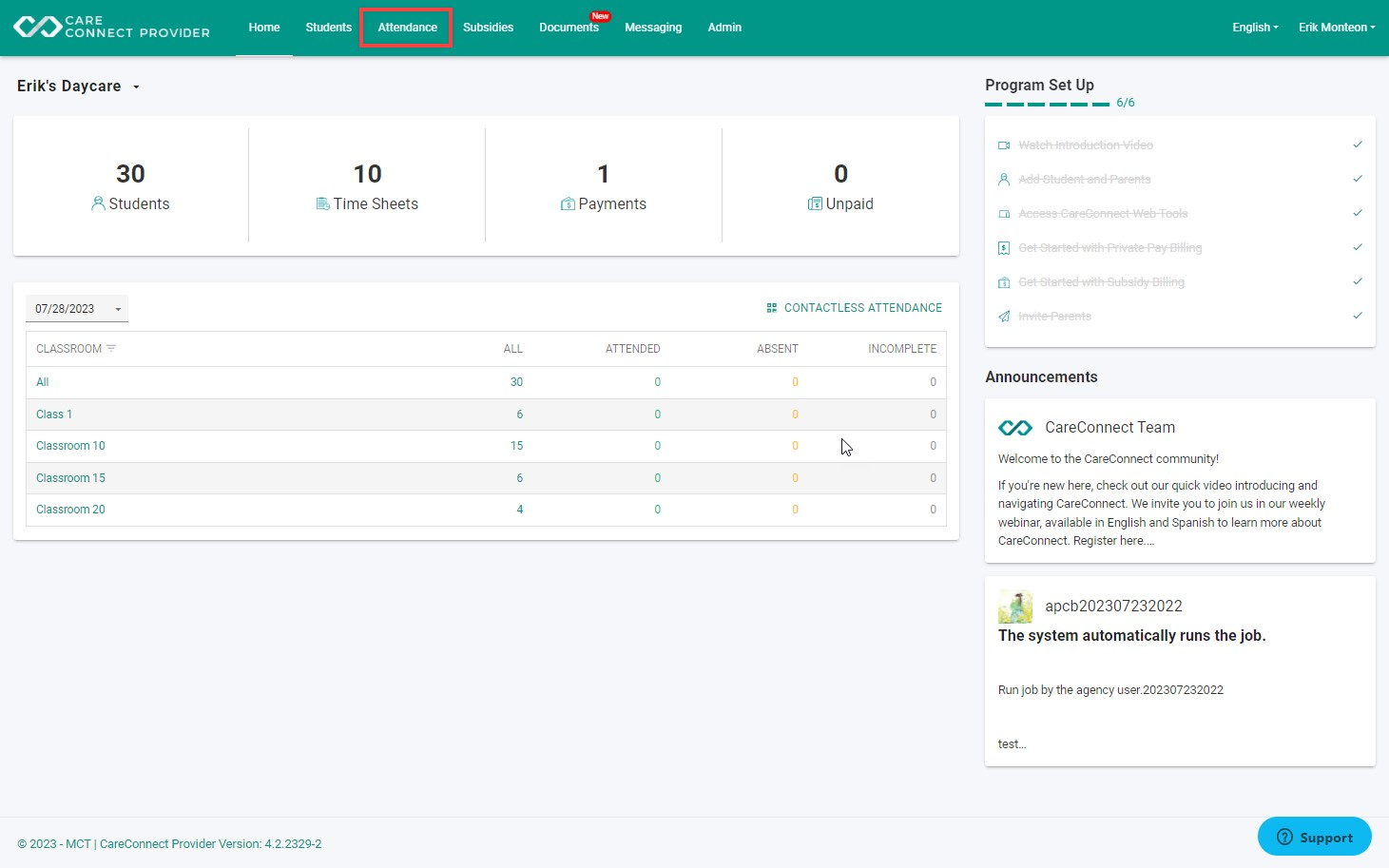Click the checkmark for Invite Parents

point(1358,316)
